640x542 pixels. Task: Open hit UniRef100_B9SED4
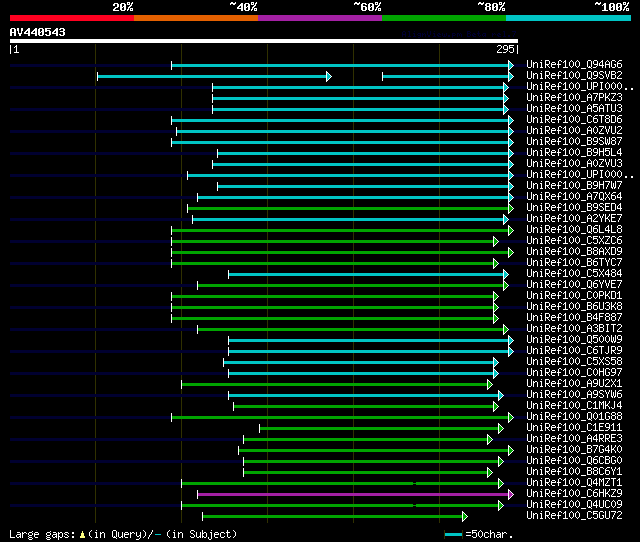[574, 207]
